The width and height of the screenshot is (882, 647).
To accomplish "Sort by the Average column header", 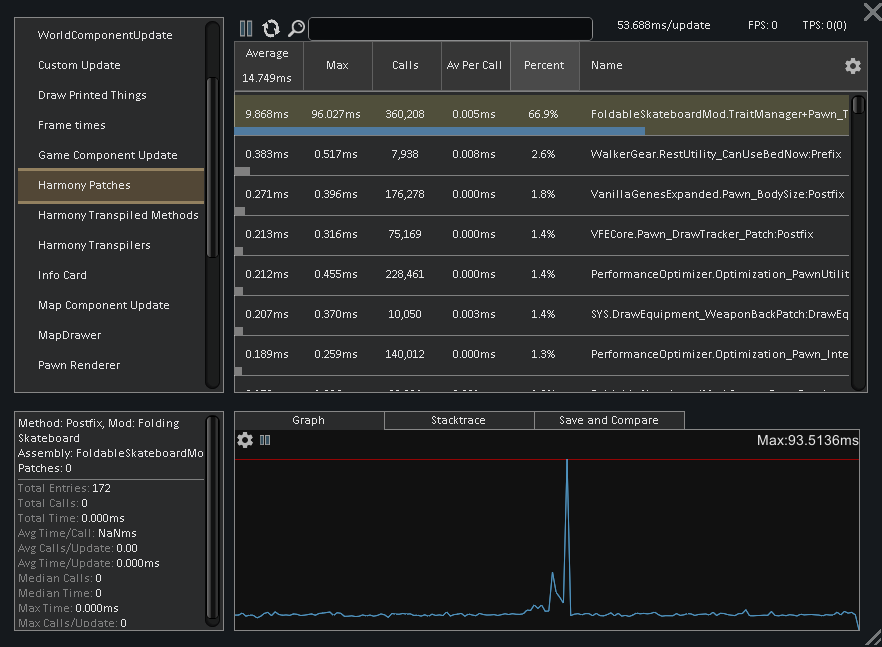I will [x=269, y=66].
